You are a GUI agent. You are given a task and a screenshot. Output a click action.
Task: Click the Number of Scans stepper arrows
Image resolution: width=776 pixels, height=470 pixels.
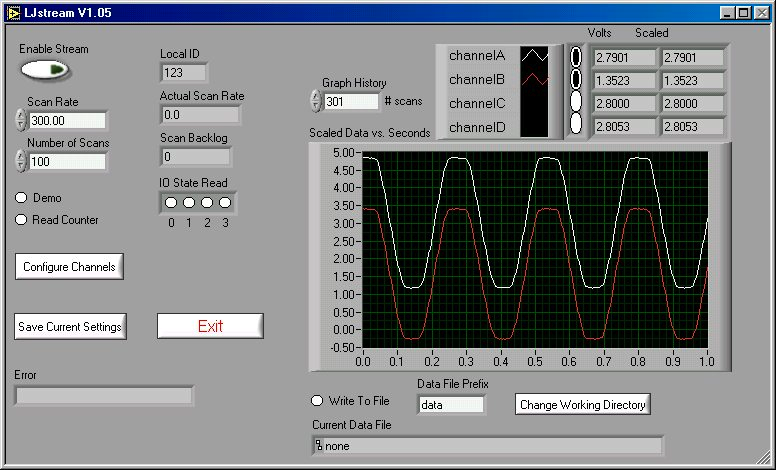[21, 161]
